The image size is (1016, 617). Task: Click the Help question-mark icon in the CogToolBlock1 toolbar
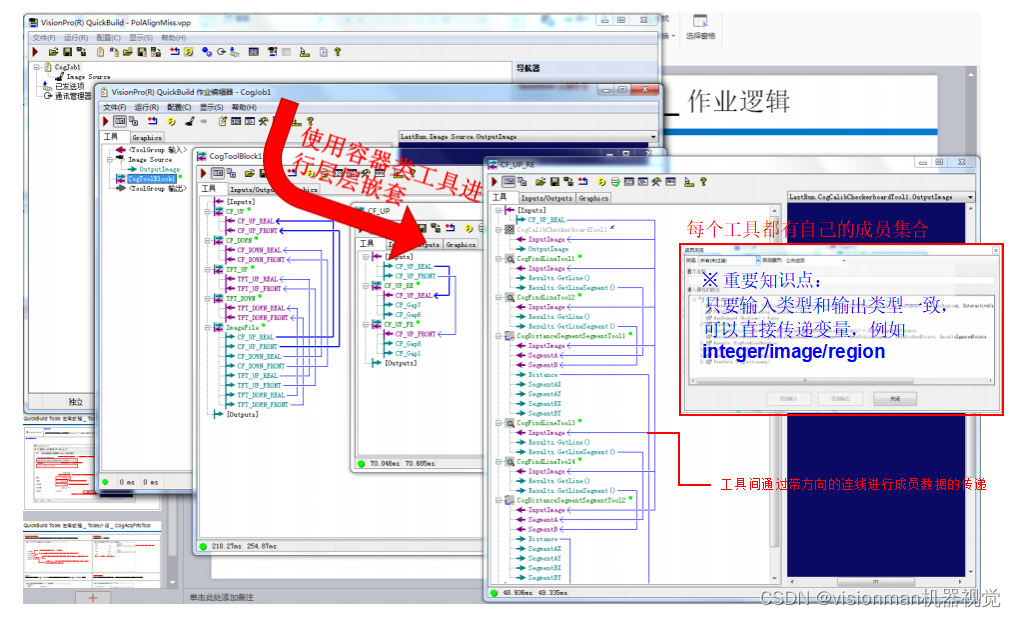pyautogui.click(x=411, y=172)
